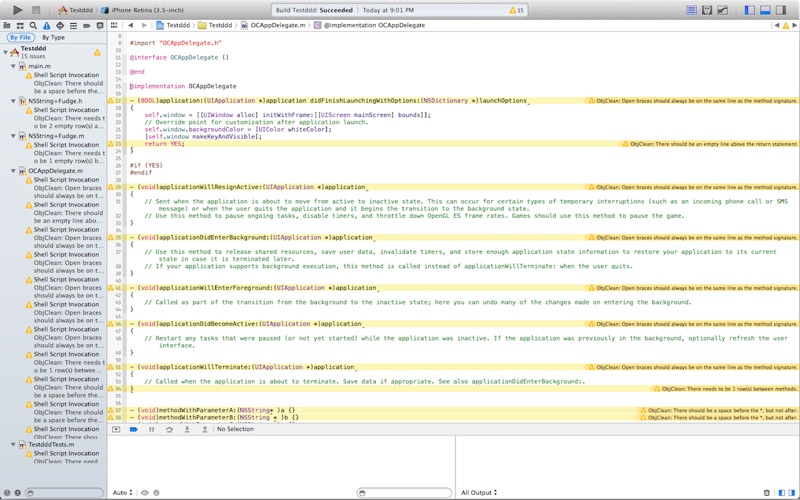Viewport: 800px width, 500px height.
Task: Open the Version editor icon
Action: click(722, 10)
